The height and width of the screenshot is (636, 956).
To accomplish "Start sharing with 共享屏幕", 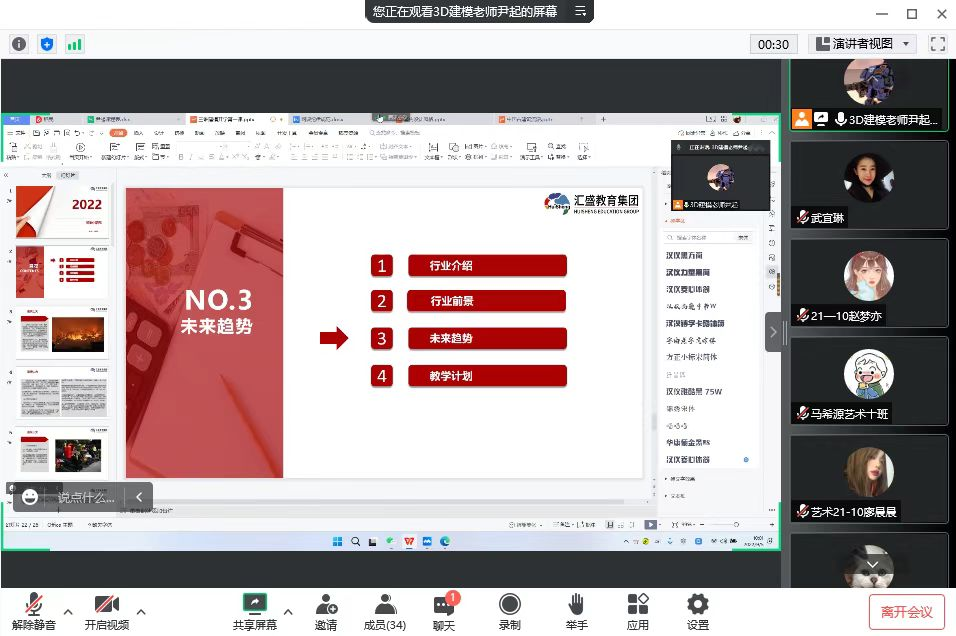I will pyautogui.click(x=255, y=611).
